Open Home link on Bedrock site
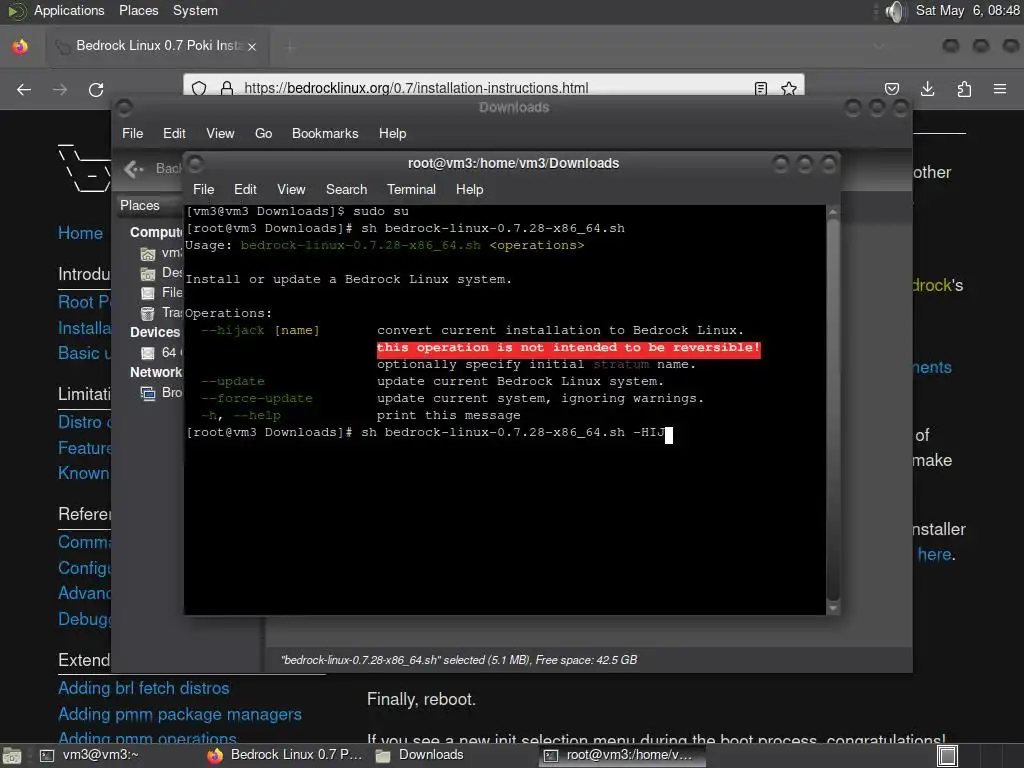1024x768 pixels. tap(80, 233)
